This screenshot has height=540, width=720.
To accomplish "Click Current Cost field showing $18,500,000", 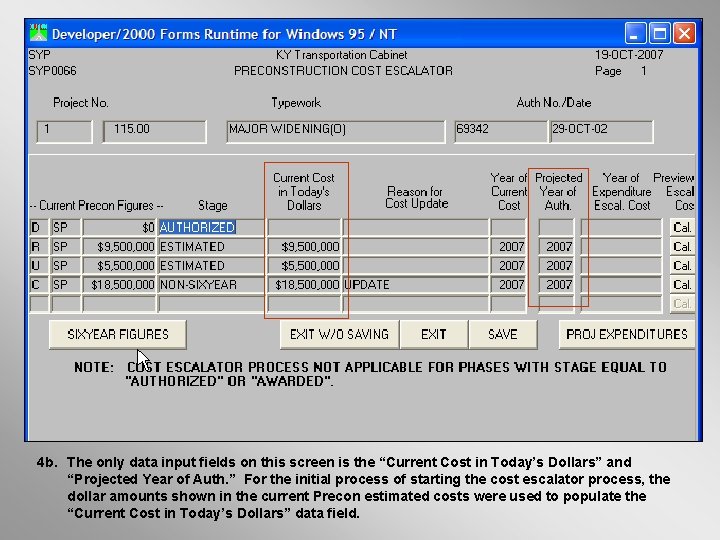I will (x=304, y=285).
